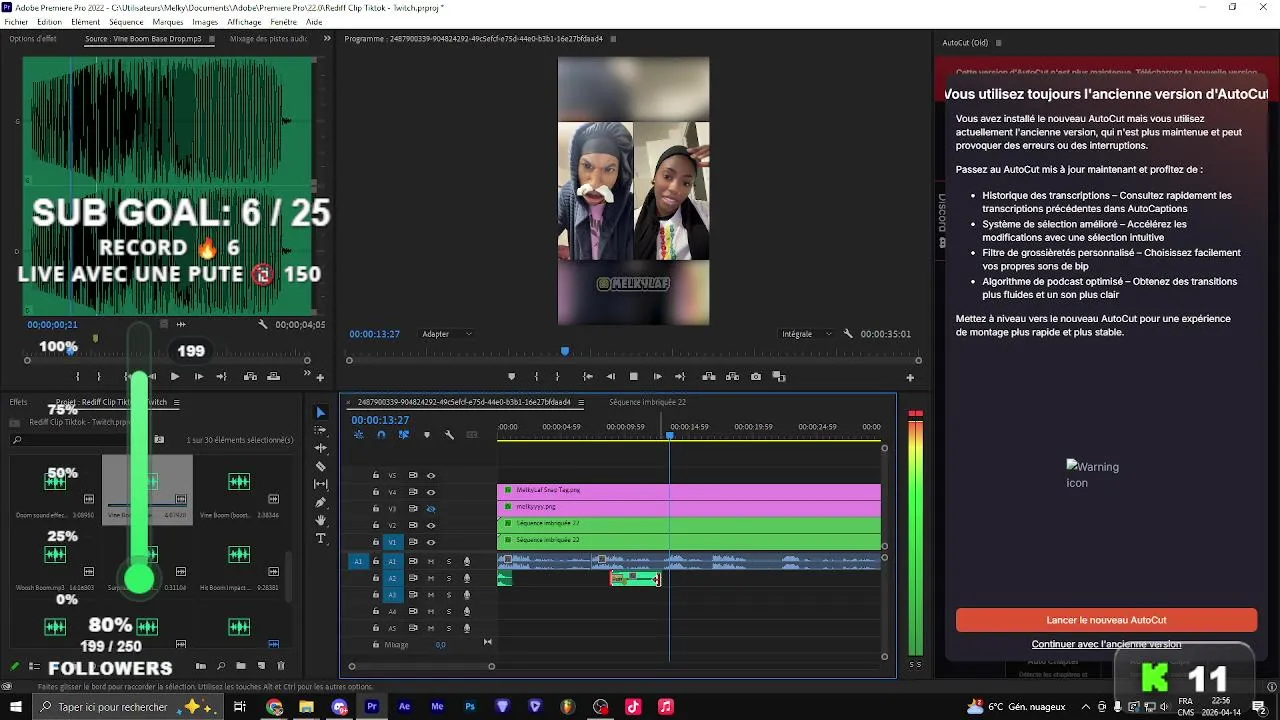
Task: Select the Selection tool in the timeline toolbar
Action: tap(321, 412)
